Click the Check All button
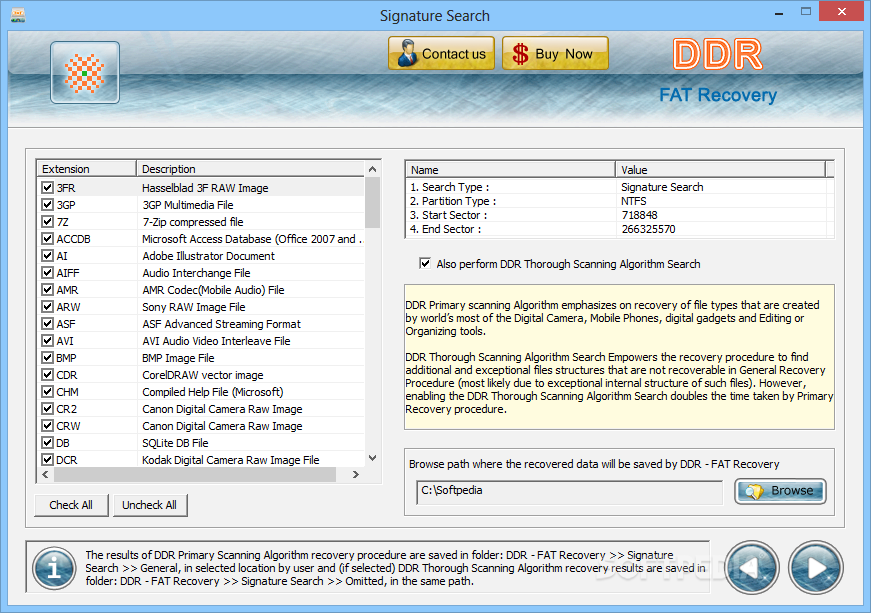This screenshot has width=871, height=613. click(71, 505)
